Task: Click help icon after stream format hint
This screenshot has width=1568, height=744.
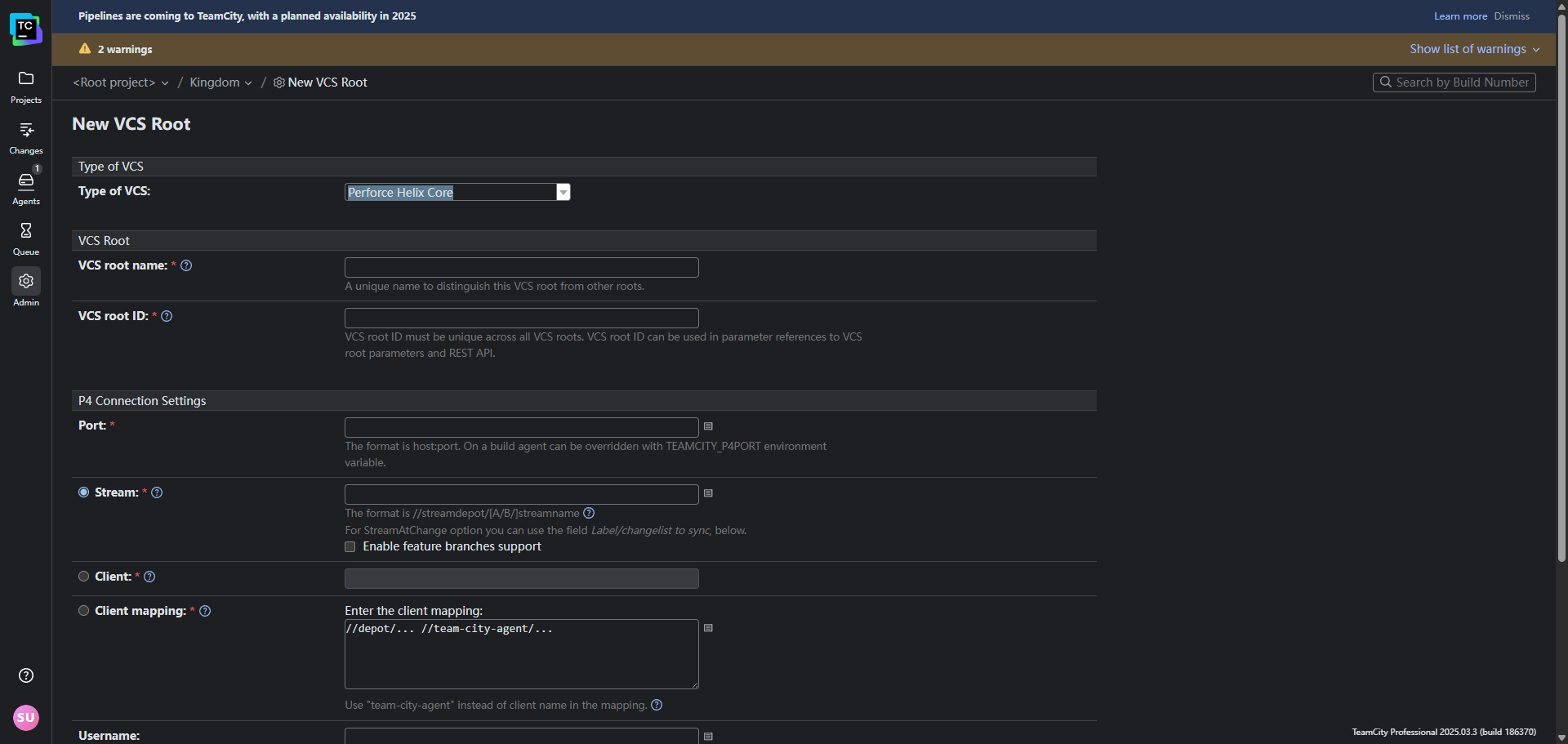Action: click(589, 513)
